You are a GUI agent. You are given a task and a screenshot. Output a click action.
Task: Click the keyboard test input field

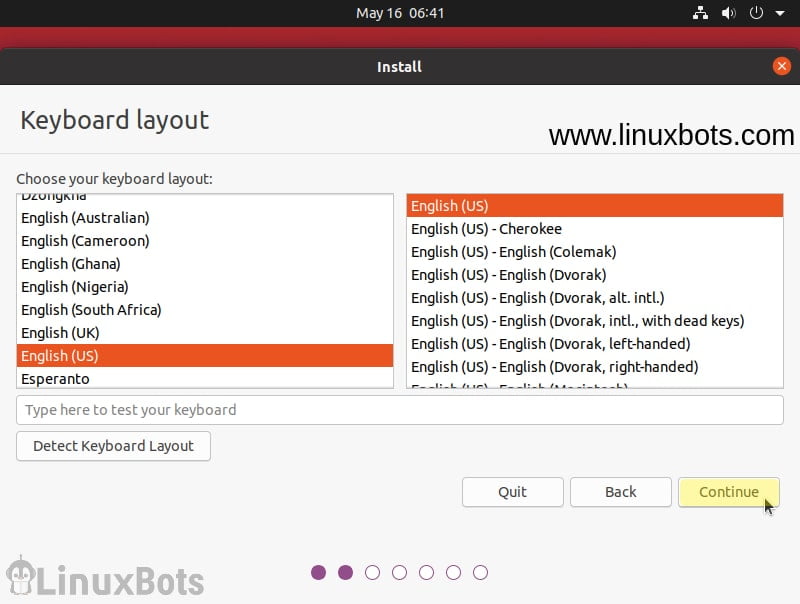[400, 410]
